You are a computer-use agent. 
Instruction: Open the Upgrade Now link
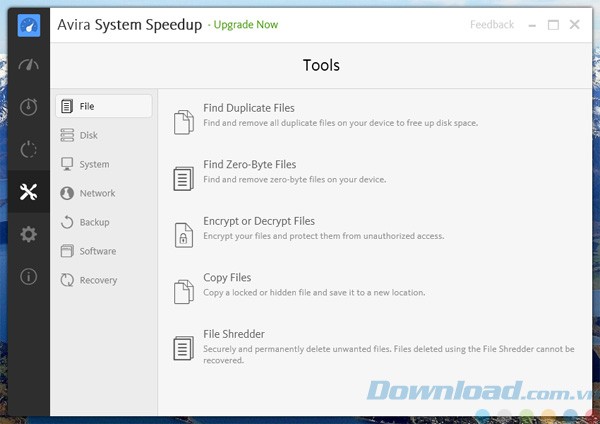coord(246,25)
